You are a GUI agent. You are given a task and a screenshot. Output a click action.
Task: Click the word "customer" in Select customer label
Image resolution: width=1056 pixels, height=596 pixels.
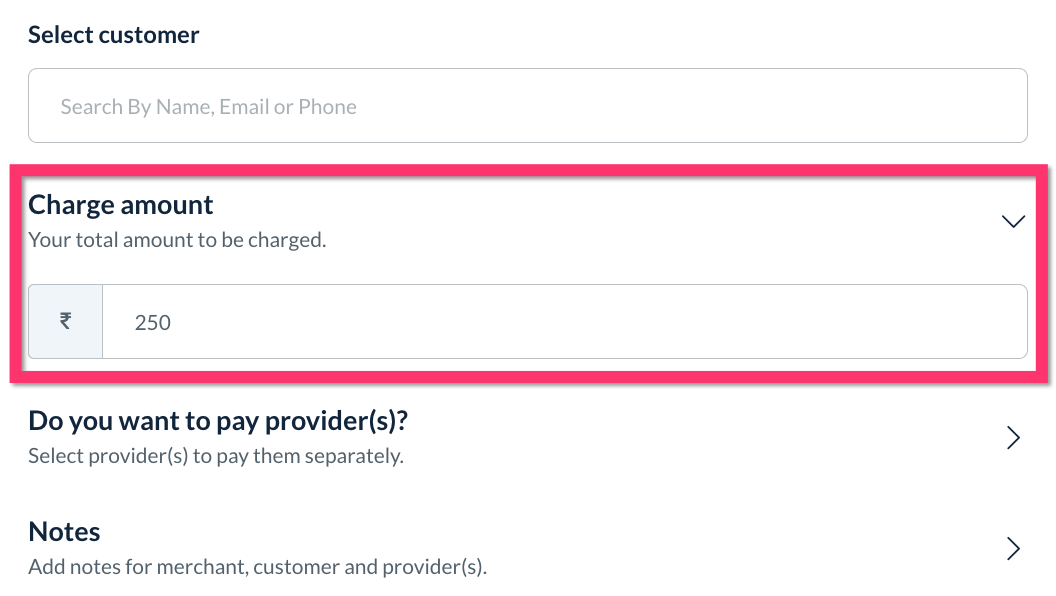point(153,35)
